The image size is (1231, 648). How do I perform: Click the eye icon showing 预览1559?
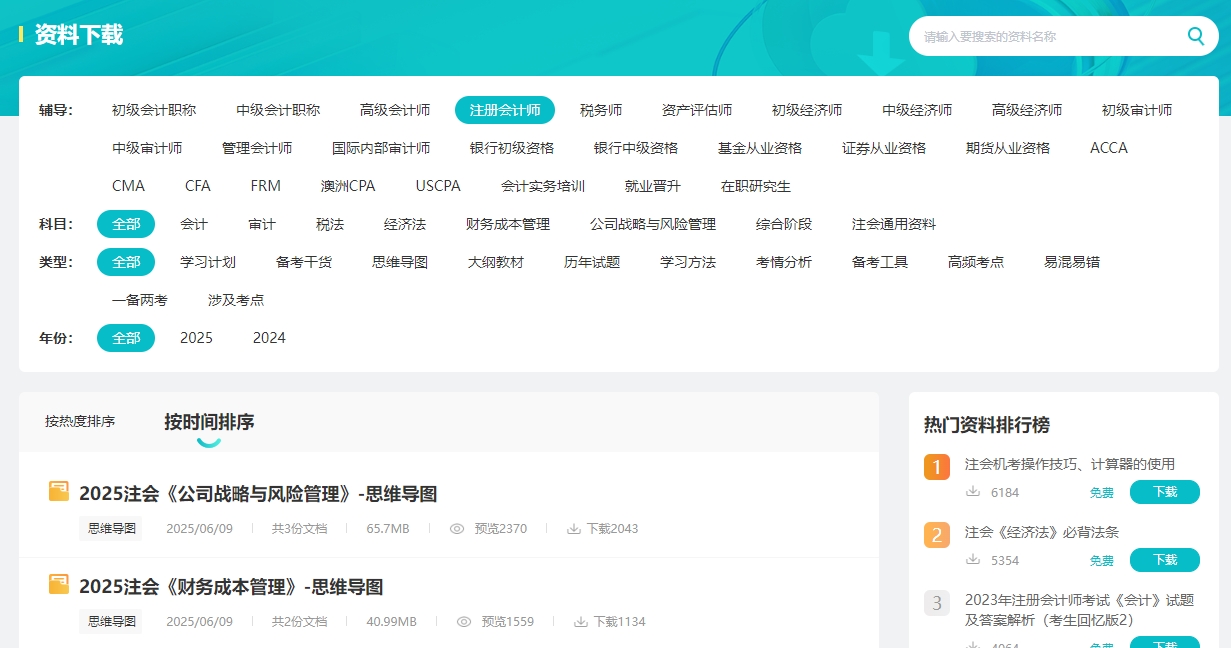(x=463, y=621)
